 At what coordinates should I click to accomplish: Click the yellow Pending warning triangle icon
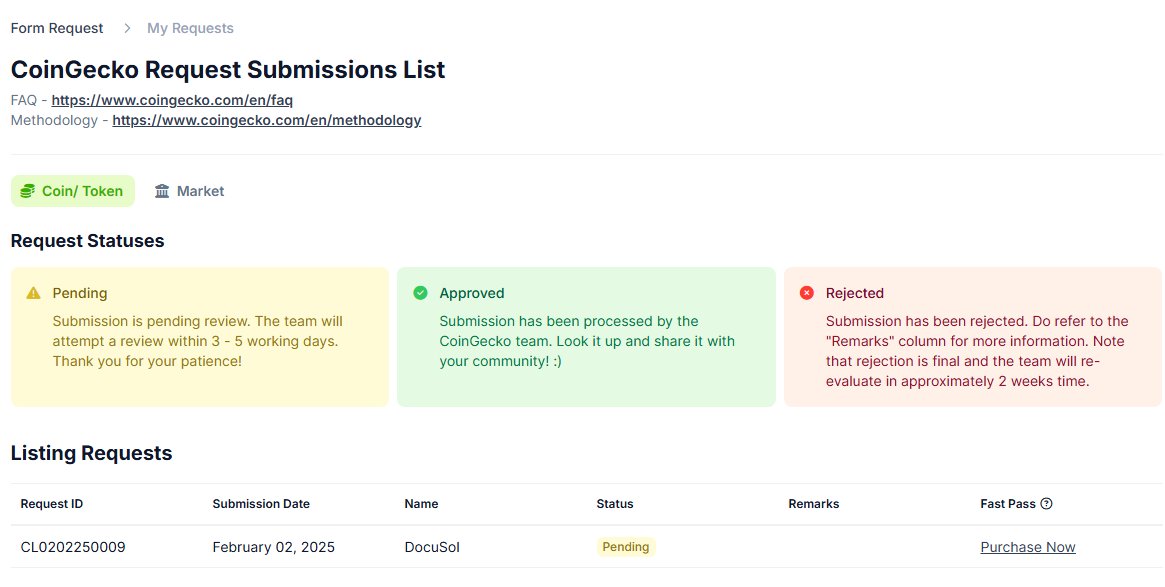pos(33,294)
